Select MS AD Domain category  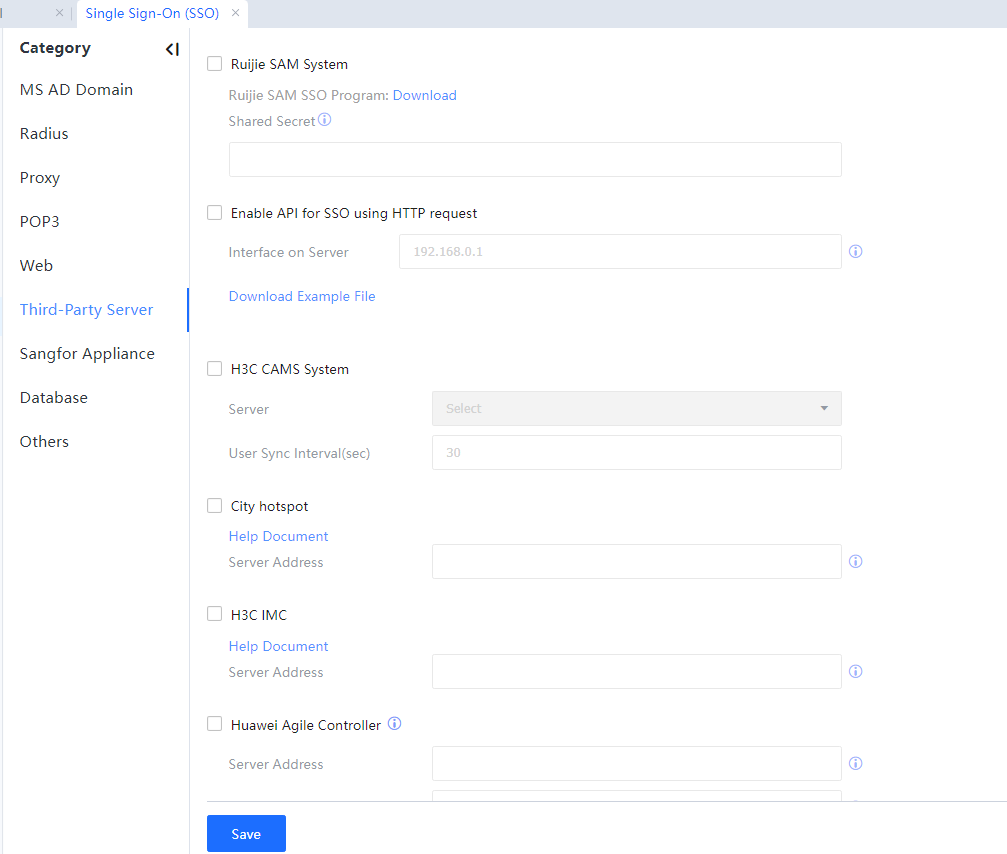tap(76, 90)
